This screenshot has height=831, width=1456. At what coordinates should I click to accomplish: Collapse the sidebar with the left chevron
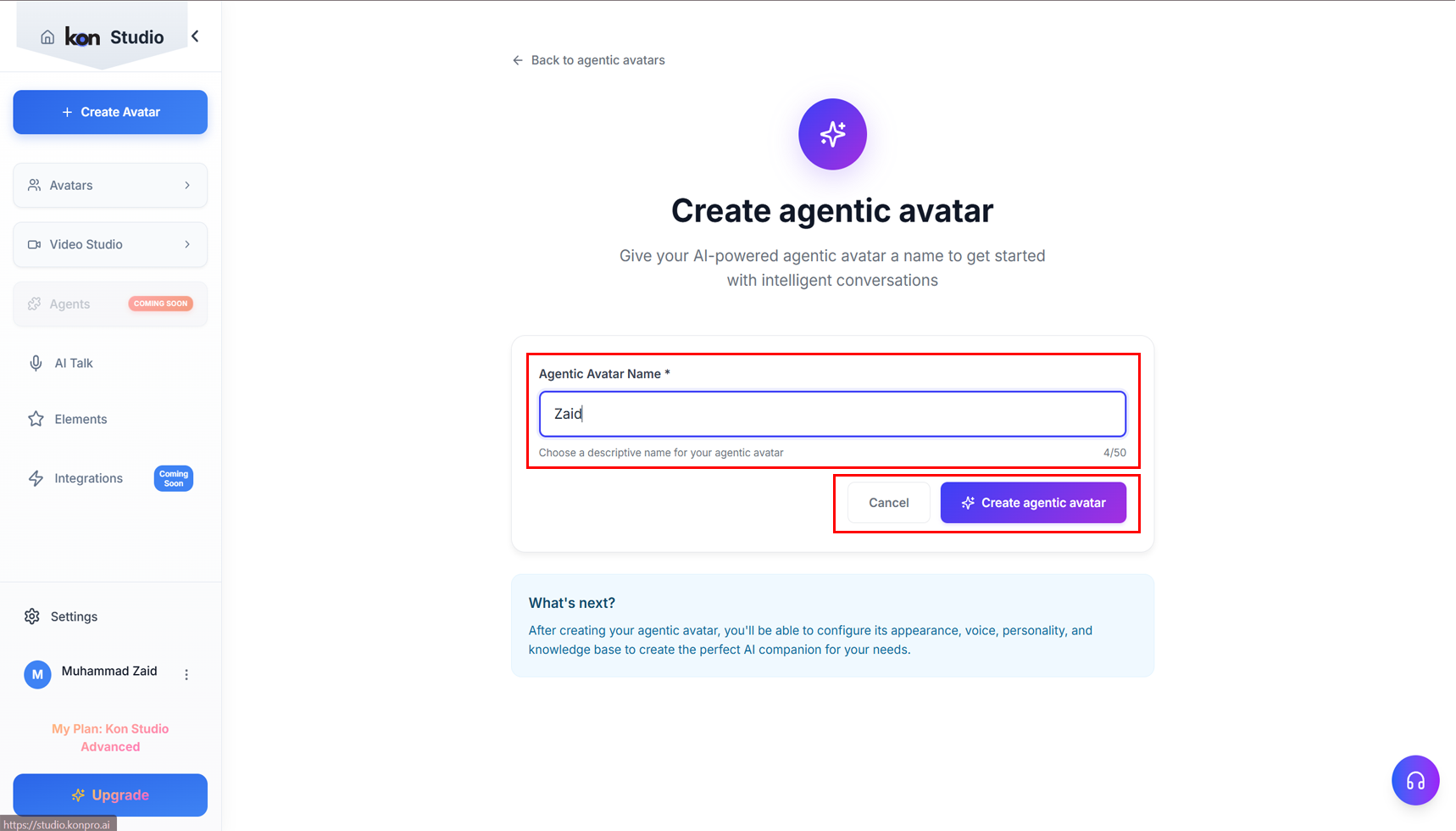pos(196,36)
